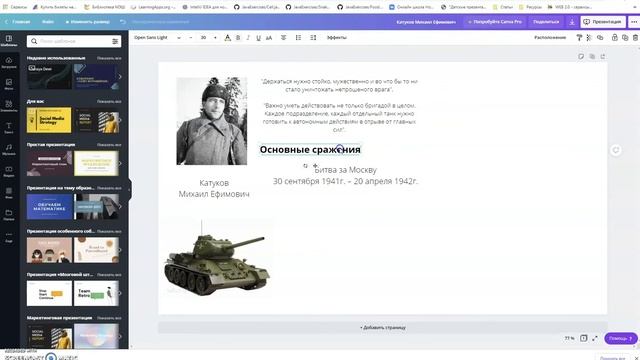Image resolution: width=640 pixels, height=360 pixels.
Task: Expand 'Для вас' templates row arrow
Action: [120, 120]
